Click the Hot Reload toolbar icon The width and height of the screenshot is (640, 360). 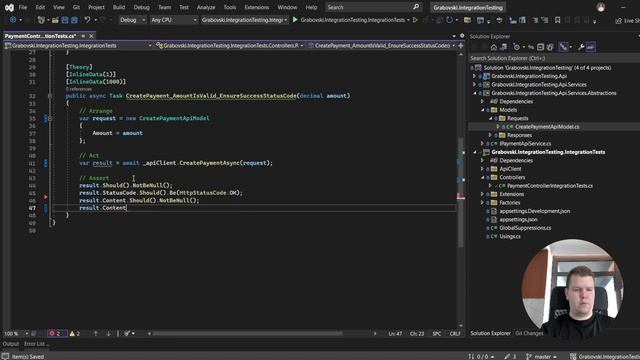click(449, 20)
